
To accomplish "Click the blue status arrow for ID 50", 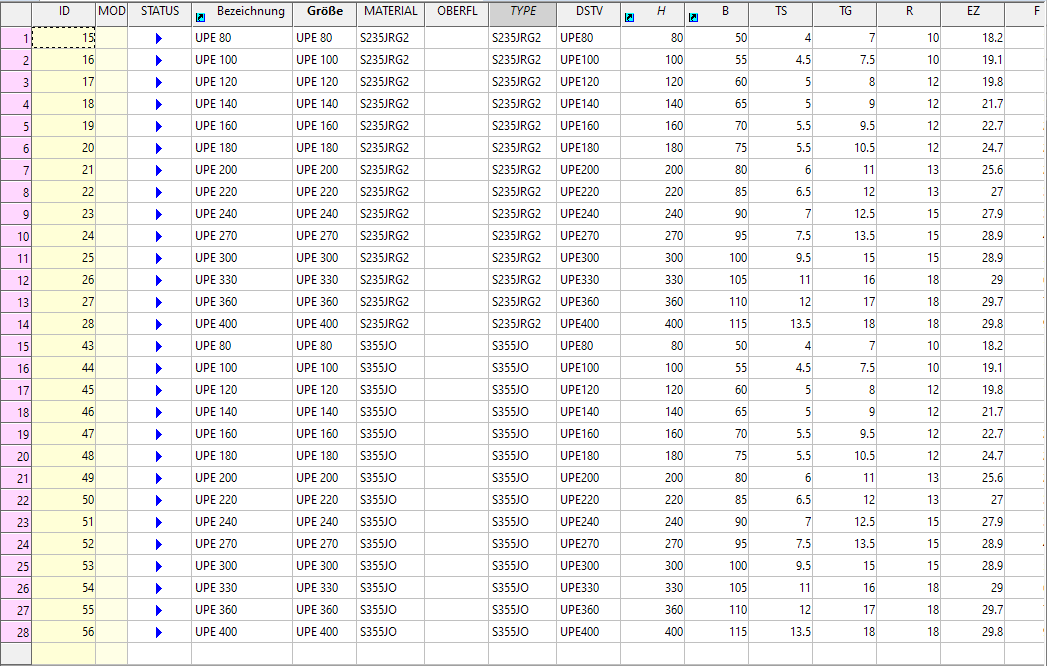I will click(158, 500).
